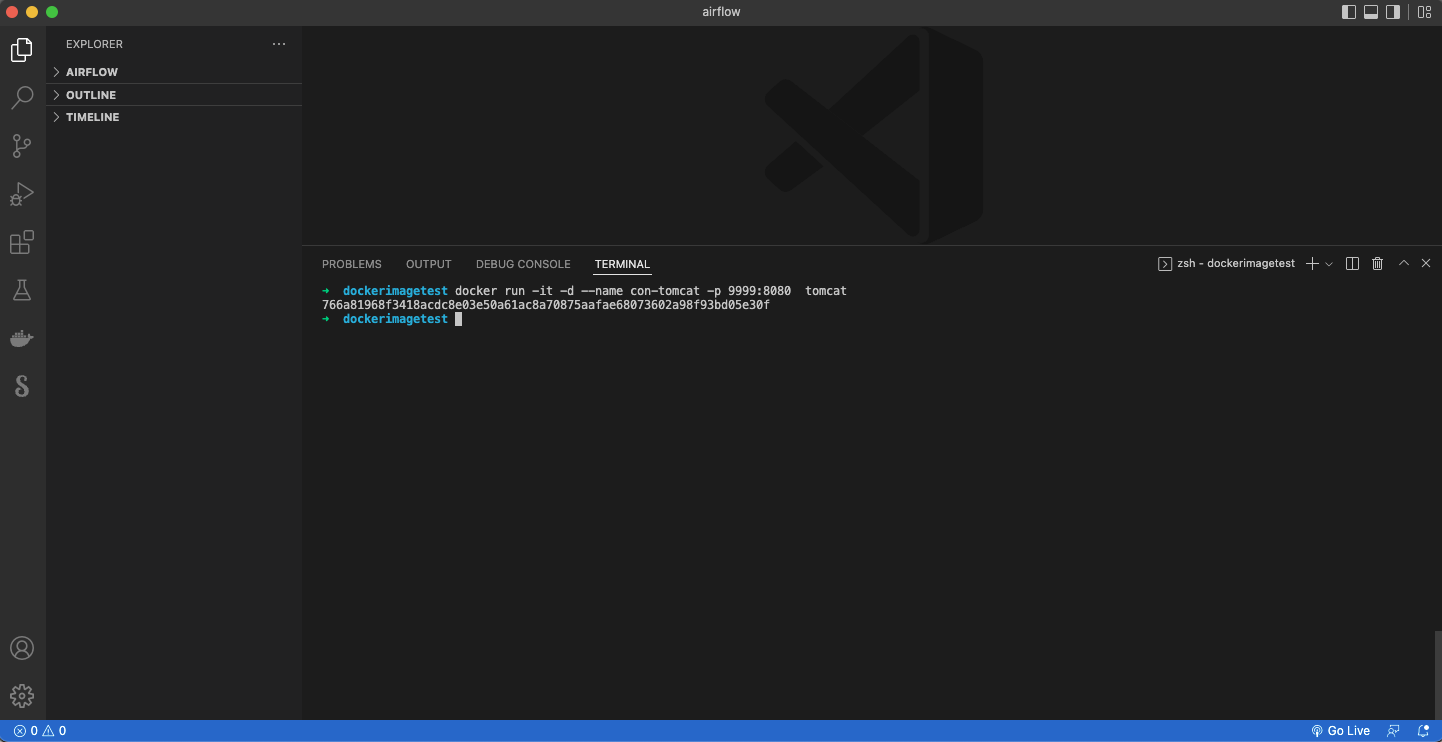Open the launch profile dropdown arrow
This screenshot has height=742, width=1442.
[x=1329, y=264]
